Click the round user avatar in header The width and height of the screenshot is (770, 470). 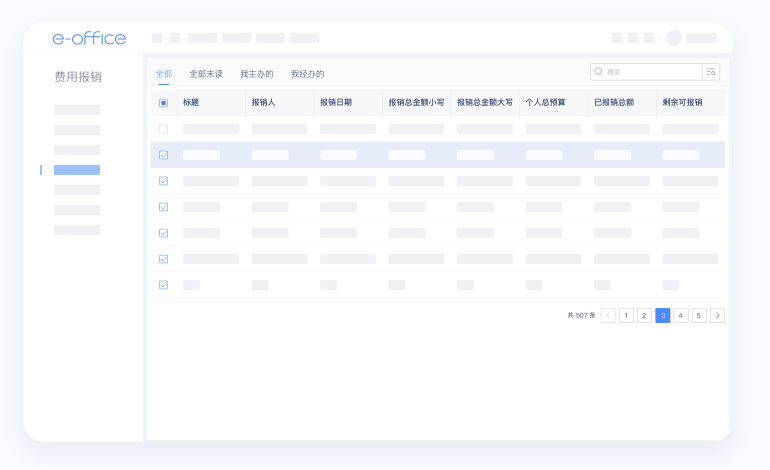(674, 38)
